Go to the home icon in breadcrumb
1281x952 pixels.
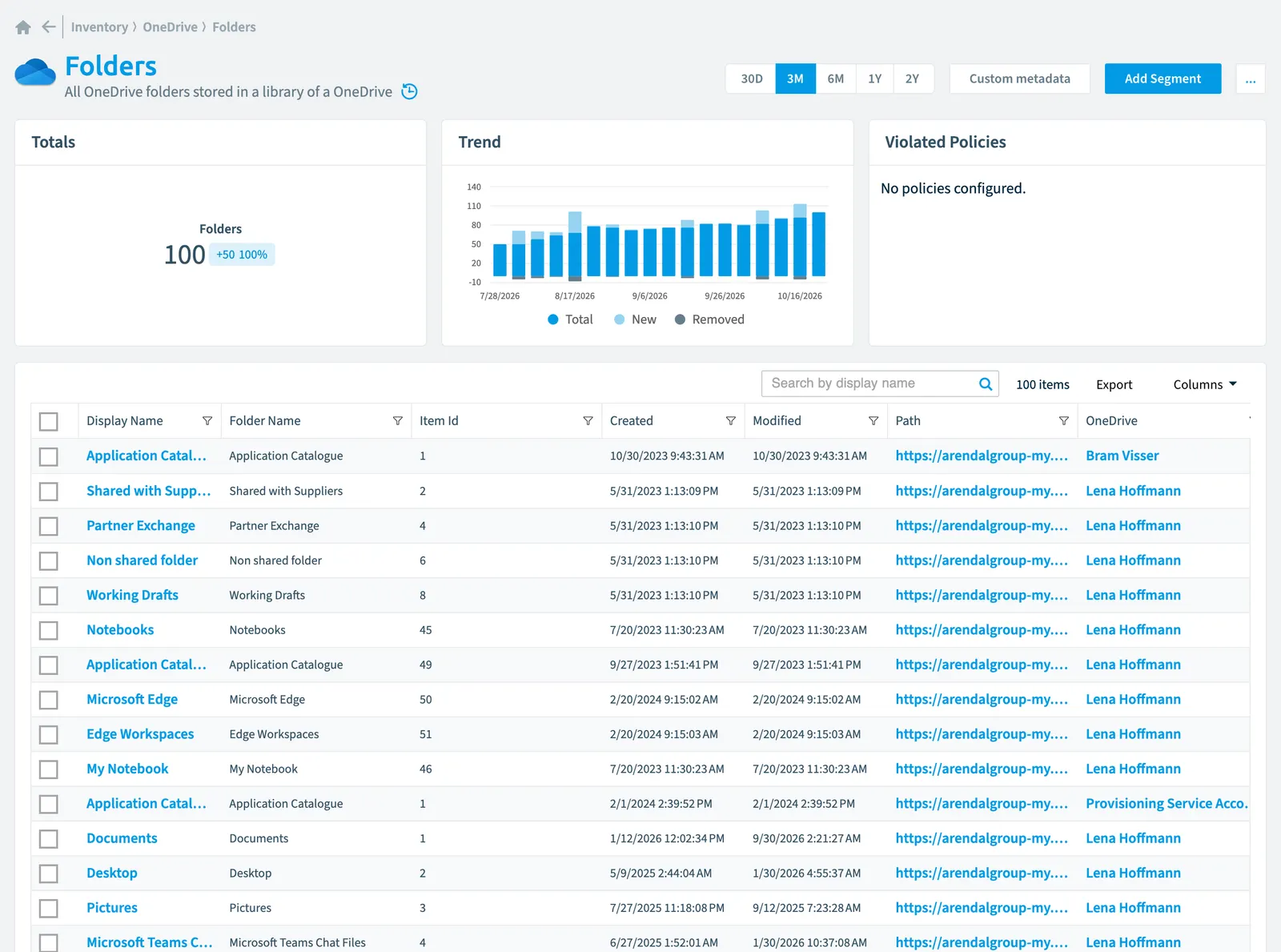[23, 27]
